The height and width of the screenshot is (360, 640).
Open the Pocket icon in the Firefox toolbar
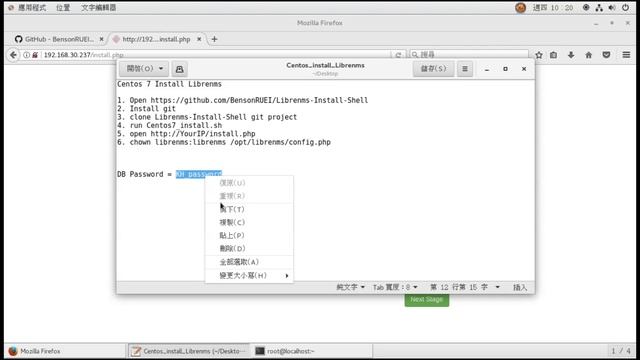[607, 55]
